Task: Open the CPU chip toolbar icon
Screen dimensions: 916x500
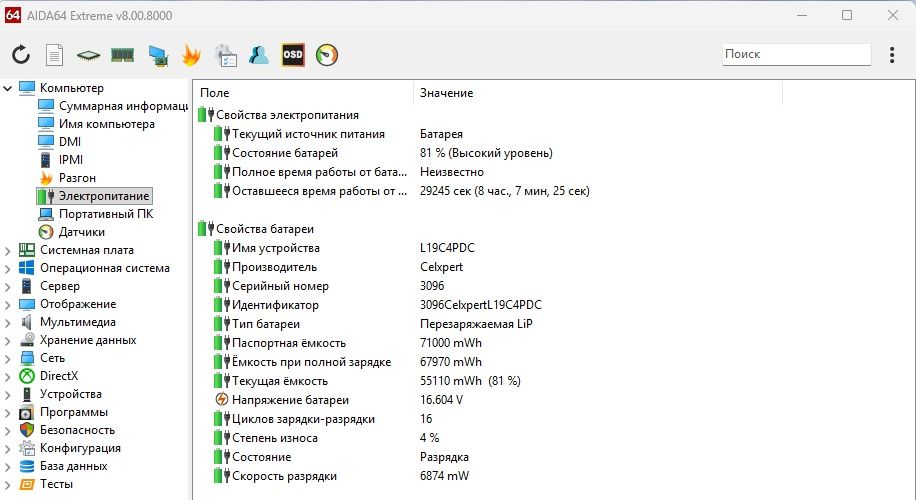Action: [x=88, y=55]
